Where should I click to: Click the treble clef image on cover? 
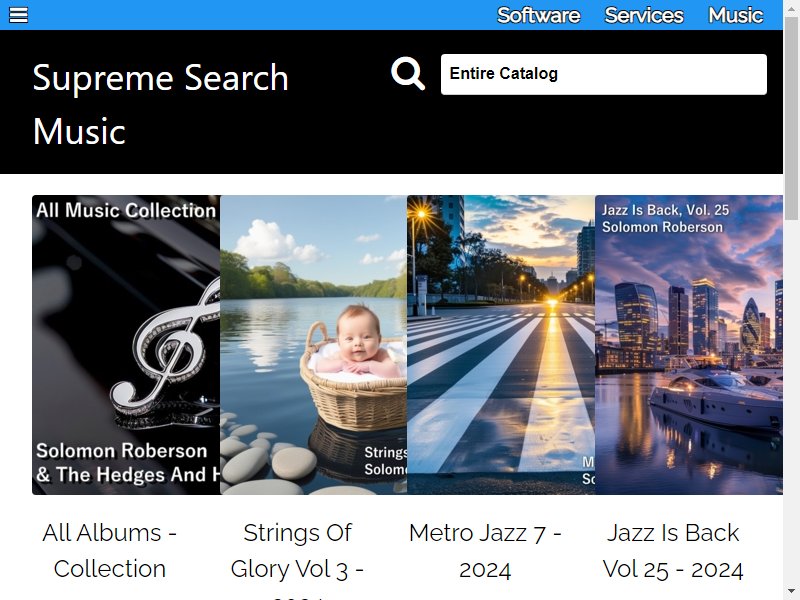pos(166,347)
